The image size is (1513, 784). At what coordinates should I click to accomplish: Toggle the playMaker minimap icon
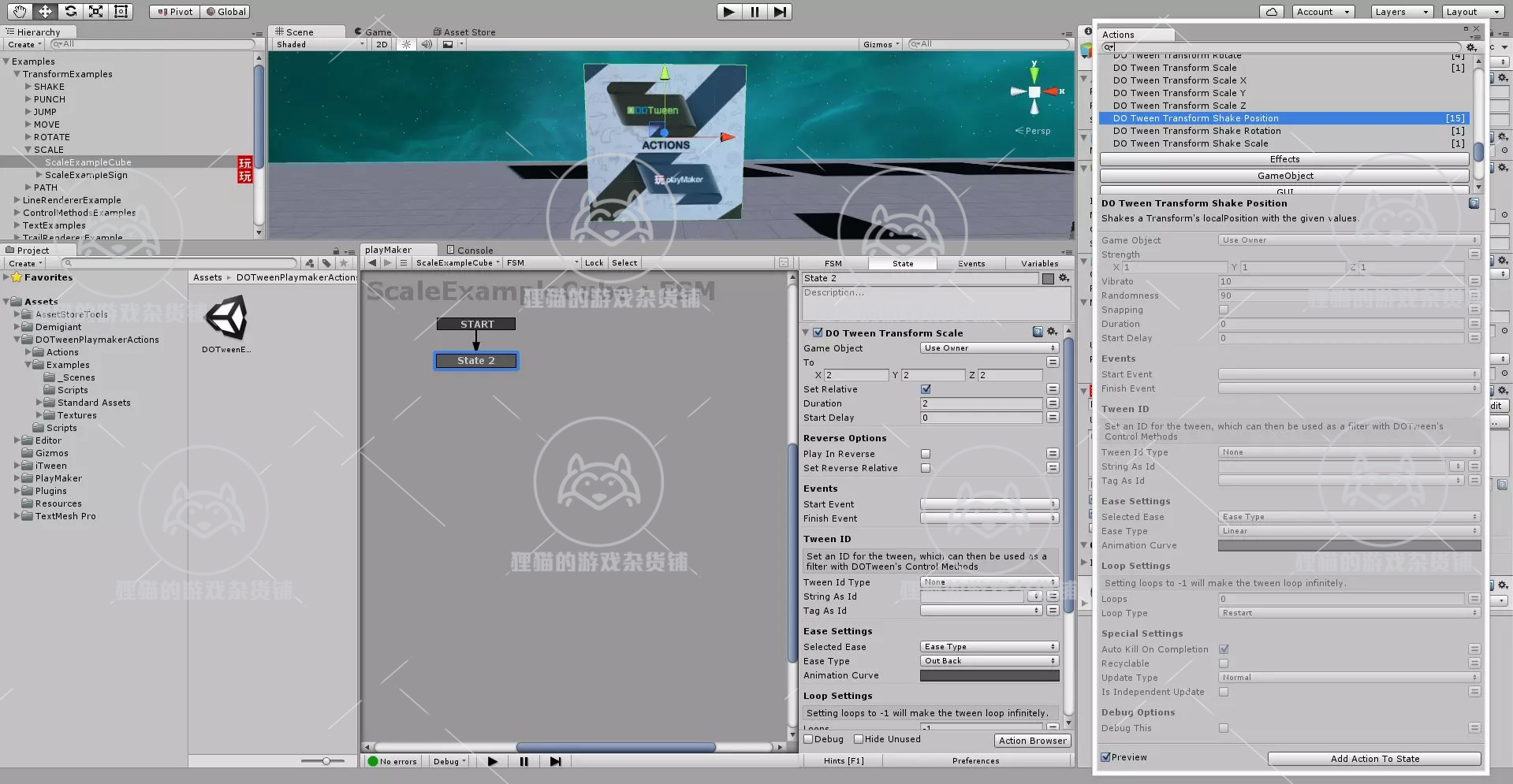(784, 263)
